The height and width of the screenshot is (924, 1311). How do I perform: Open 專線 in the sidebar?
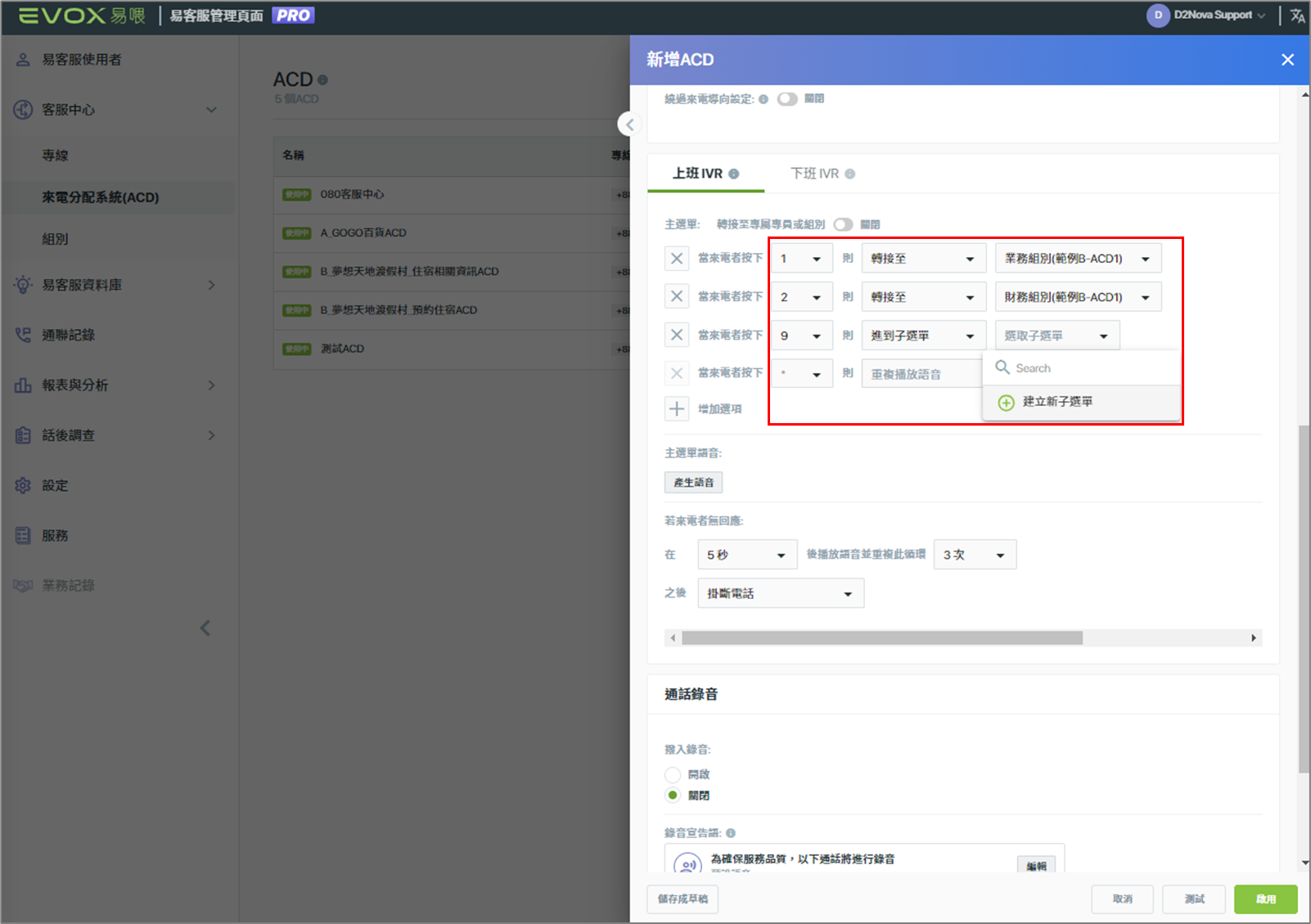pyautogui.click(x=55, y=156)
